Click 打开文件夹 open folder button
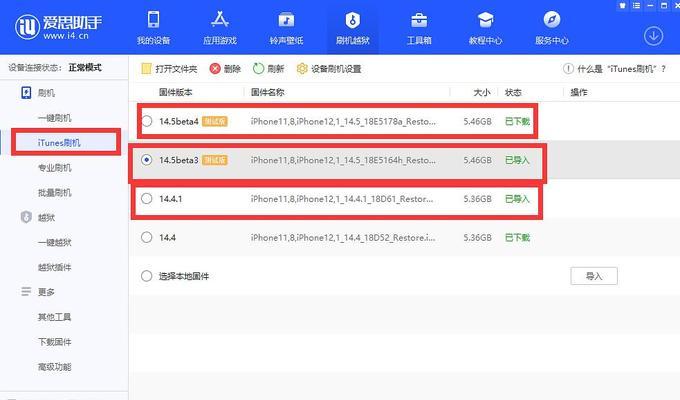Image resolution: width=680 pixels, height=400 pixels. pyautogui.click(x=170, y=69)
